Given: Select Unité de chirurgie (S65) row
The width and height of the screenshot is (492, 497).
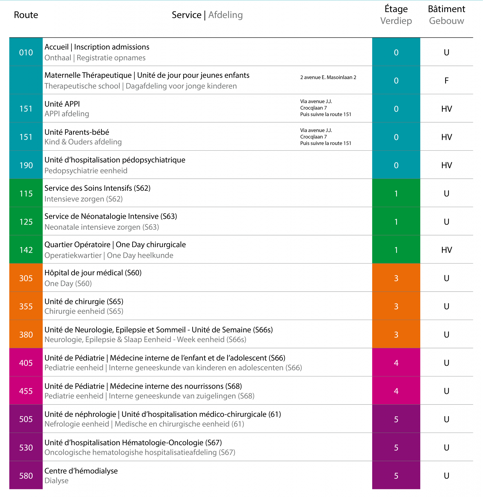Looking at the screenshot, I should point(241,306).
